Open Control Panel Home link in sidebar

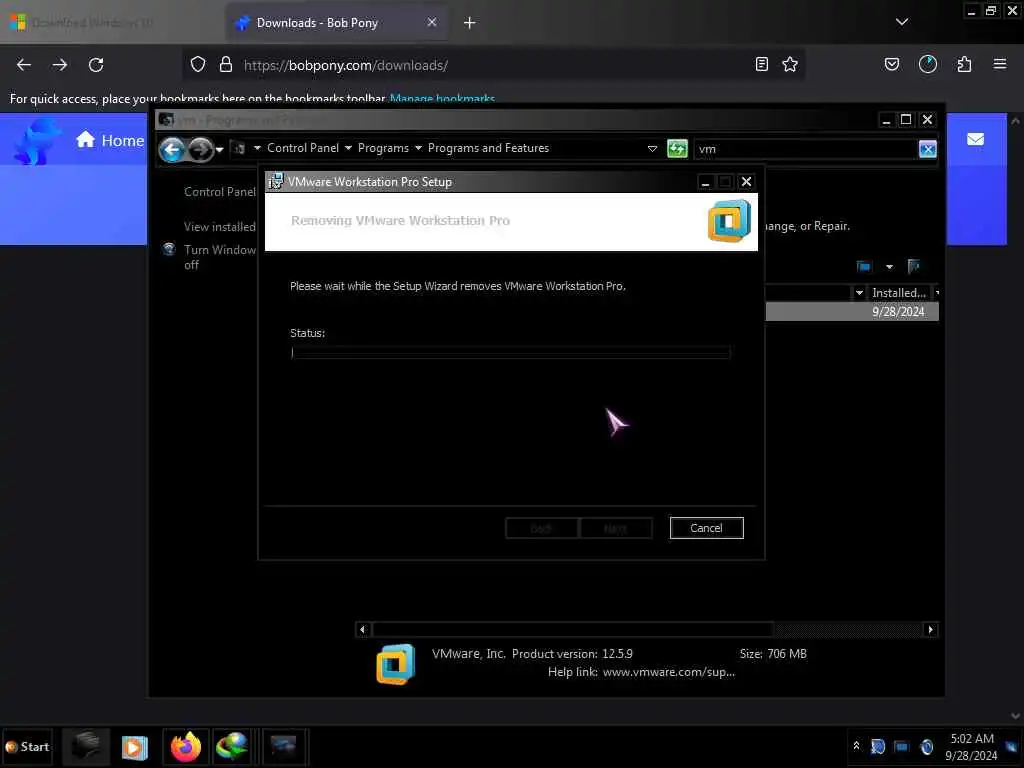click(219, 191)
